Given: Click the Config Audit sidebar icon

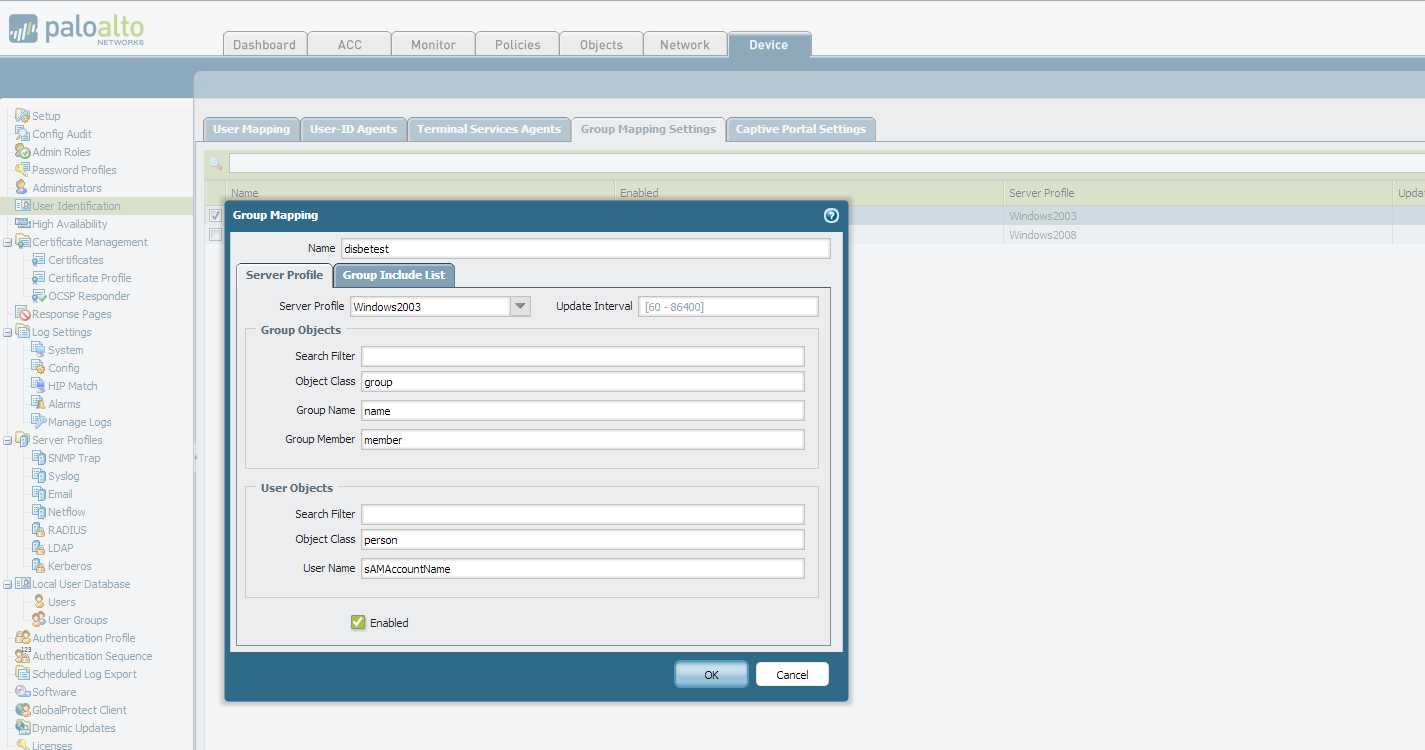Looking at the screenshot, I should tap(23, 134).
